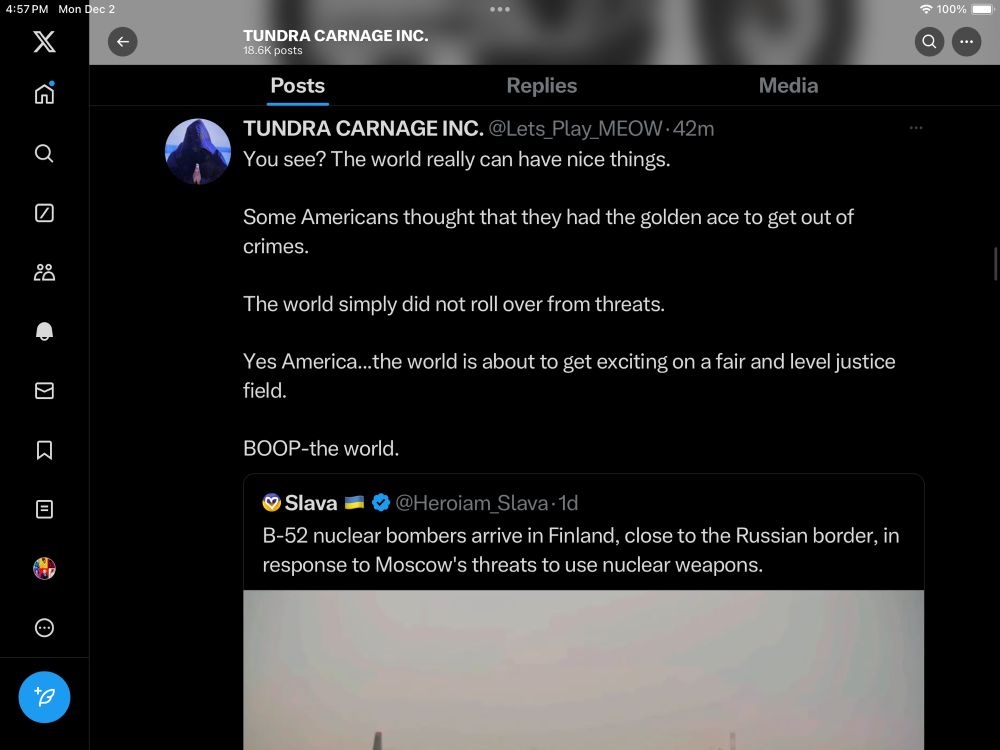Open the Messages envelope icon
1000x750 pixels.
tap(44, 390)
